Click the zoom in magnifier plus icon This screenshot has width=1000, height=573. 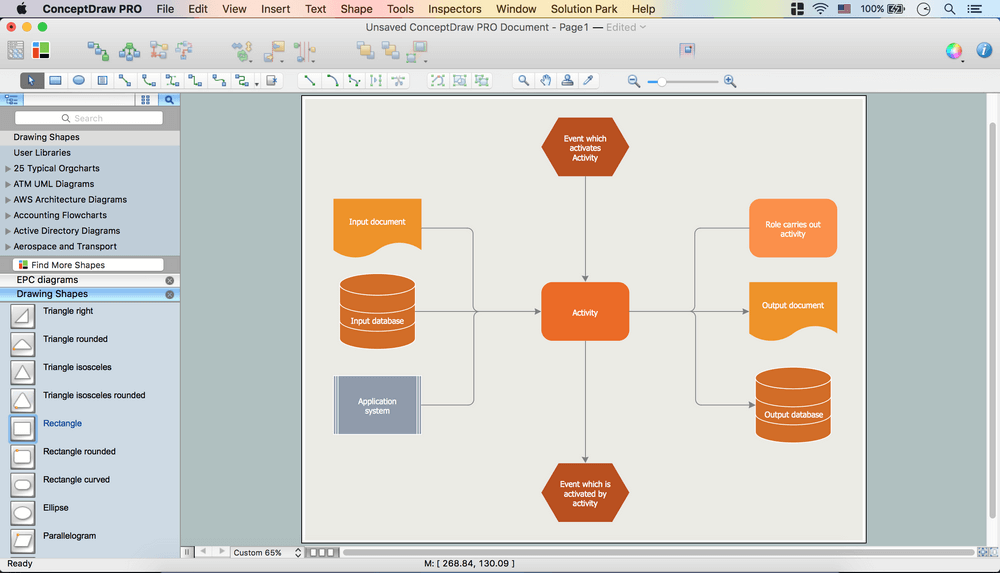[x=730, y=81]
